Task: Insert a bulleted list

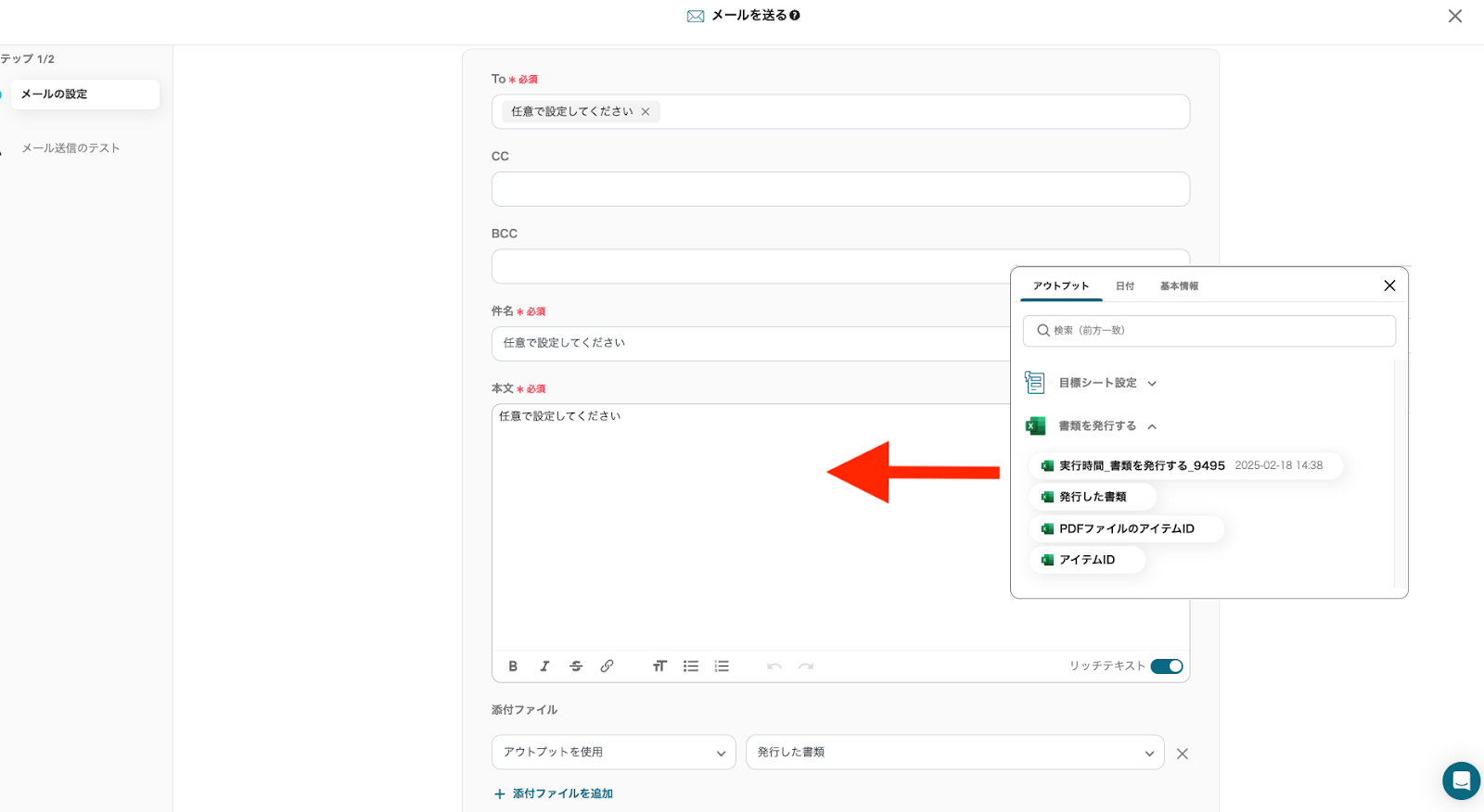Action: pos(691,666)
